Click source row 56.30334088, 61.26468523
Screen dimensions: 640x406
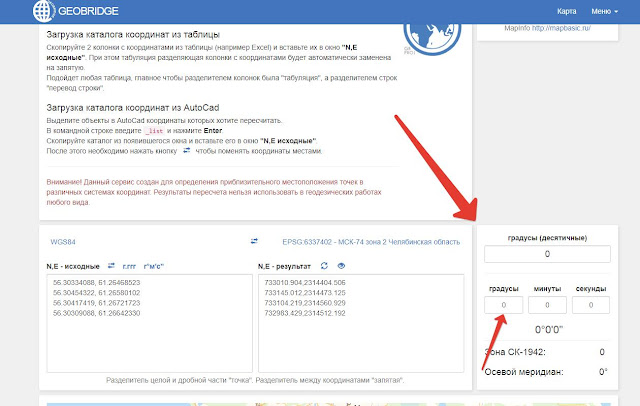[96, 282]
